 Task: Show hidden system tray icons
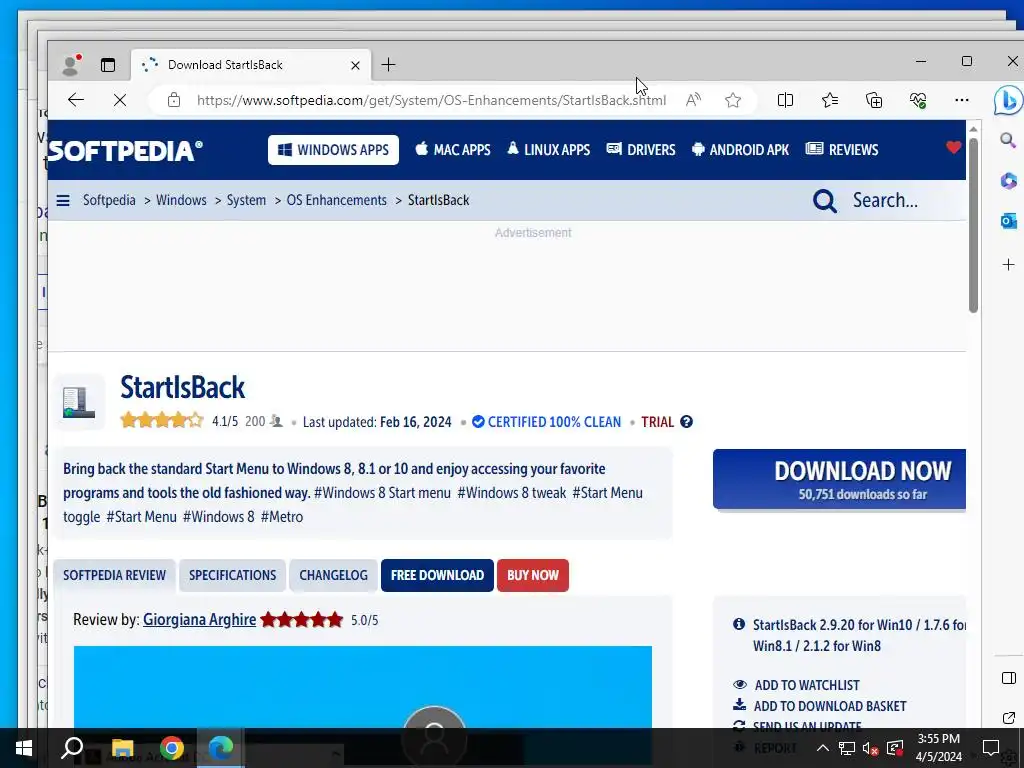tap(823, 748)
